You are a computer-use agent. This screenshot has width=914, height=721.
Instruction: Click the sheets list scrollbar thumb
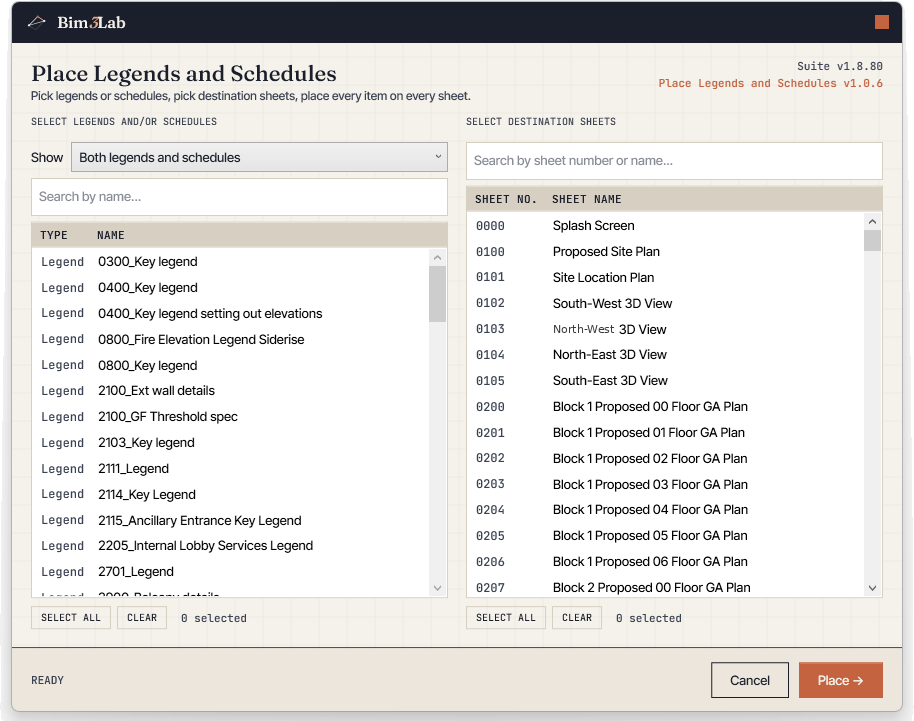(873, 240)
